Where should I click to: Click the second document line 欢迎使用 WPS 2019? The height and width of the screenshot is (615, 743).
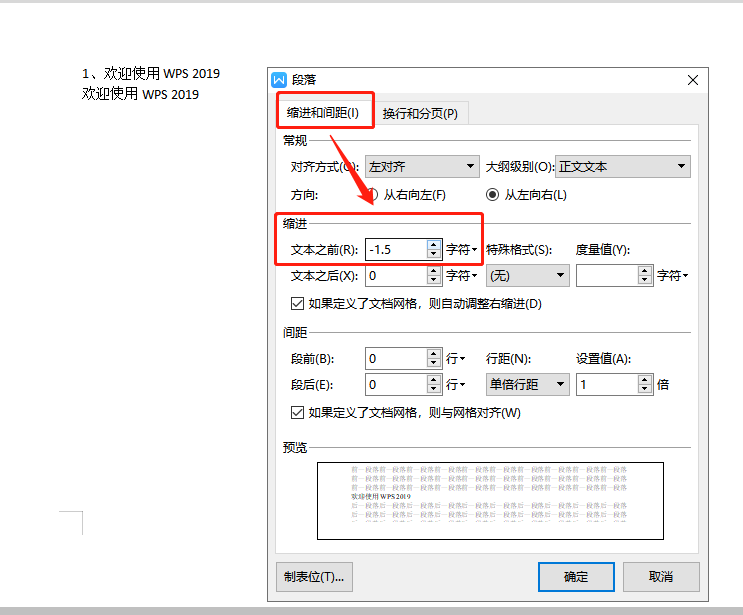pos(140,94)
